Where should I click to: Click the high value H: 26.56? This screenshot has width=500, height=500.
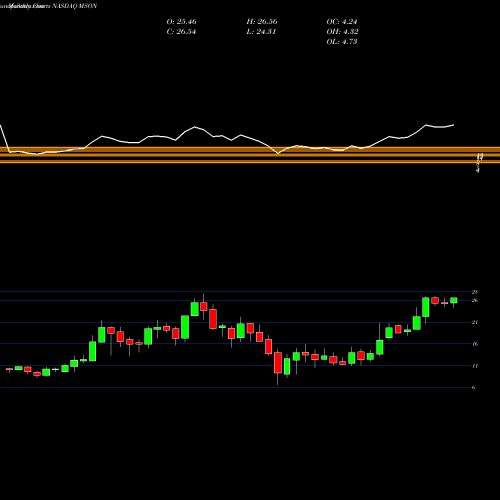point(262,22)
